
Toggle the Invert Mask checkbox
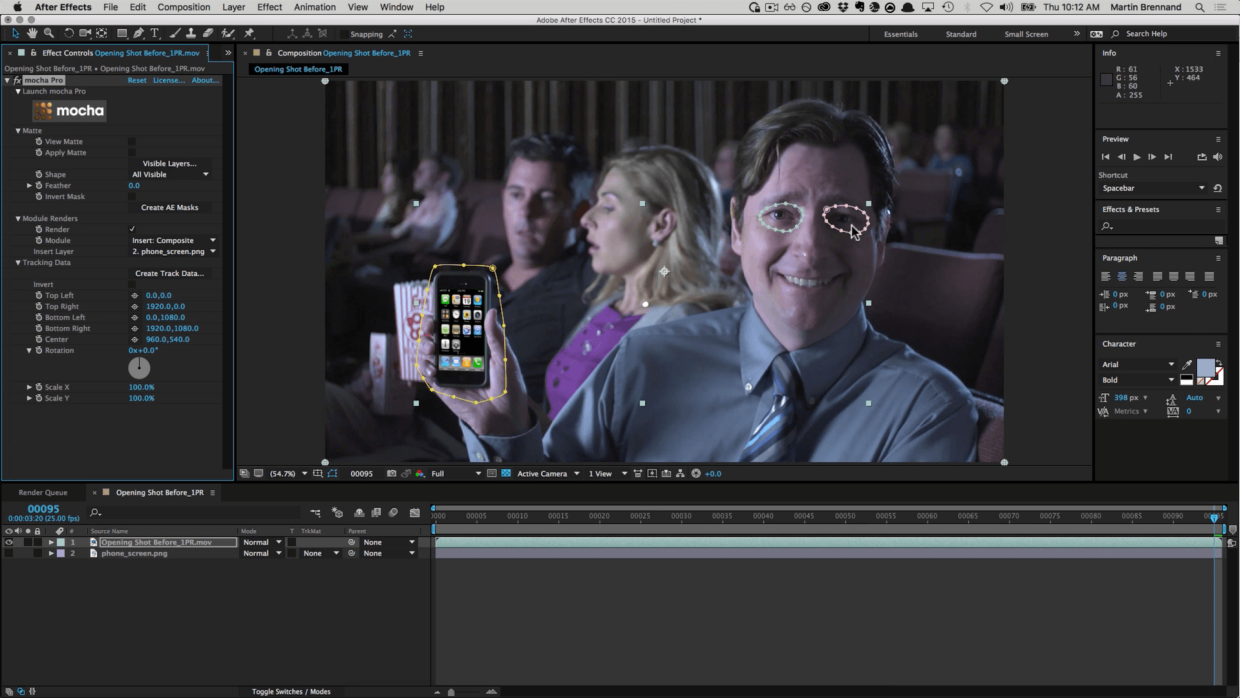tap(132, 197)
